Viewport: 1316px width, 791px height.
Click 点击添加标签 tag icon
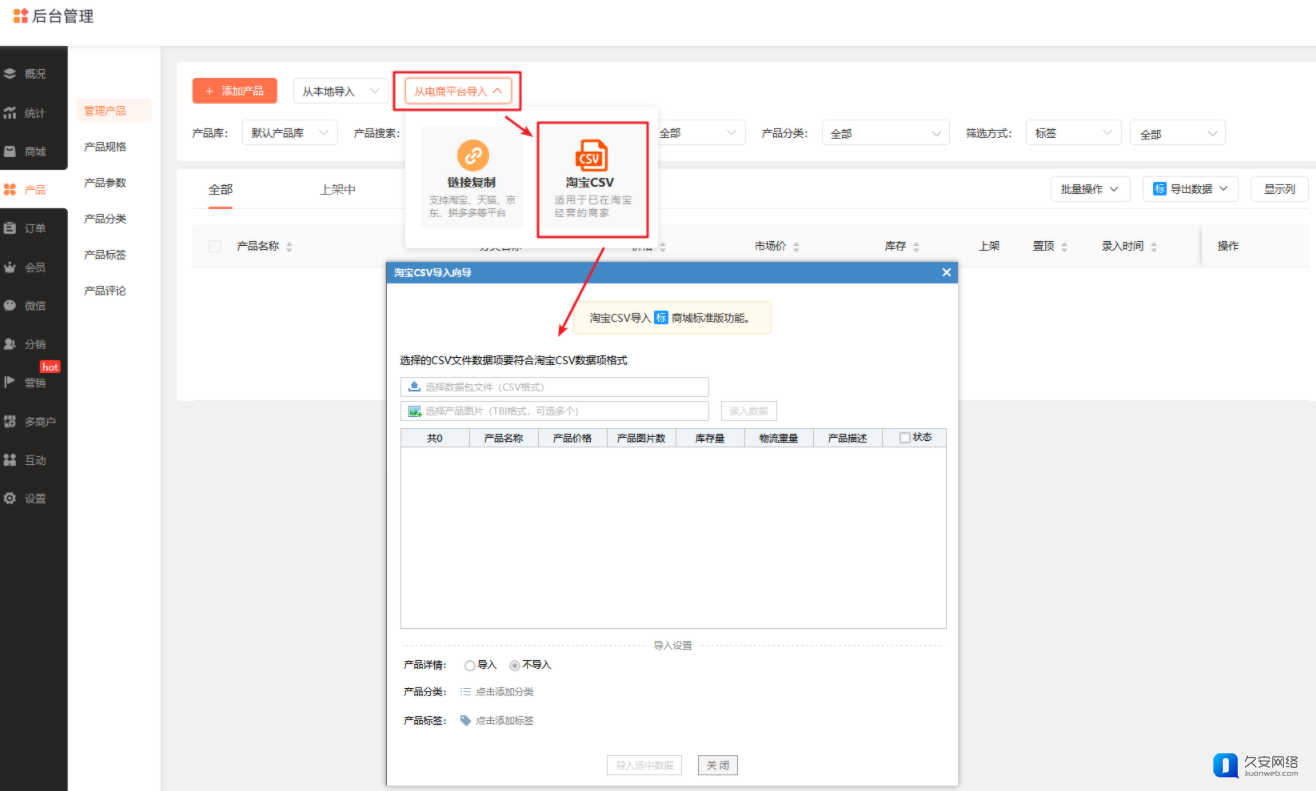pyautogui.click(x=465, y=721)
